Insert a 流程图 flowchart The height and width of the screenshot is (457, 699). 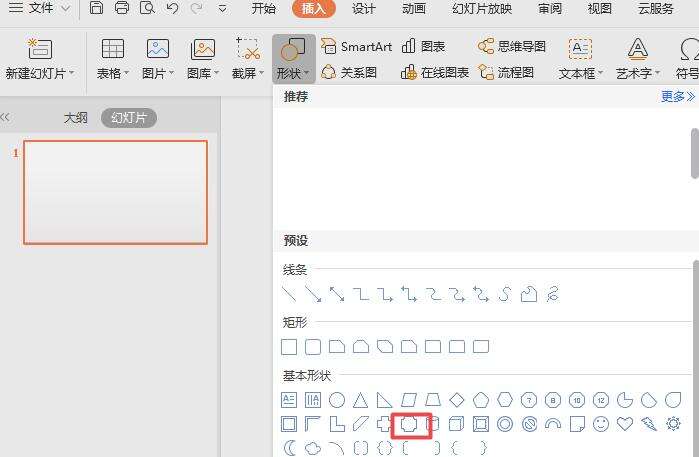[x=506, y=72]
